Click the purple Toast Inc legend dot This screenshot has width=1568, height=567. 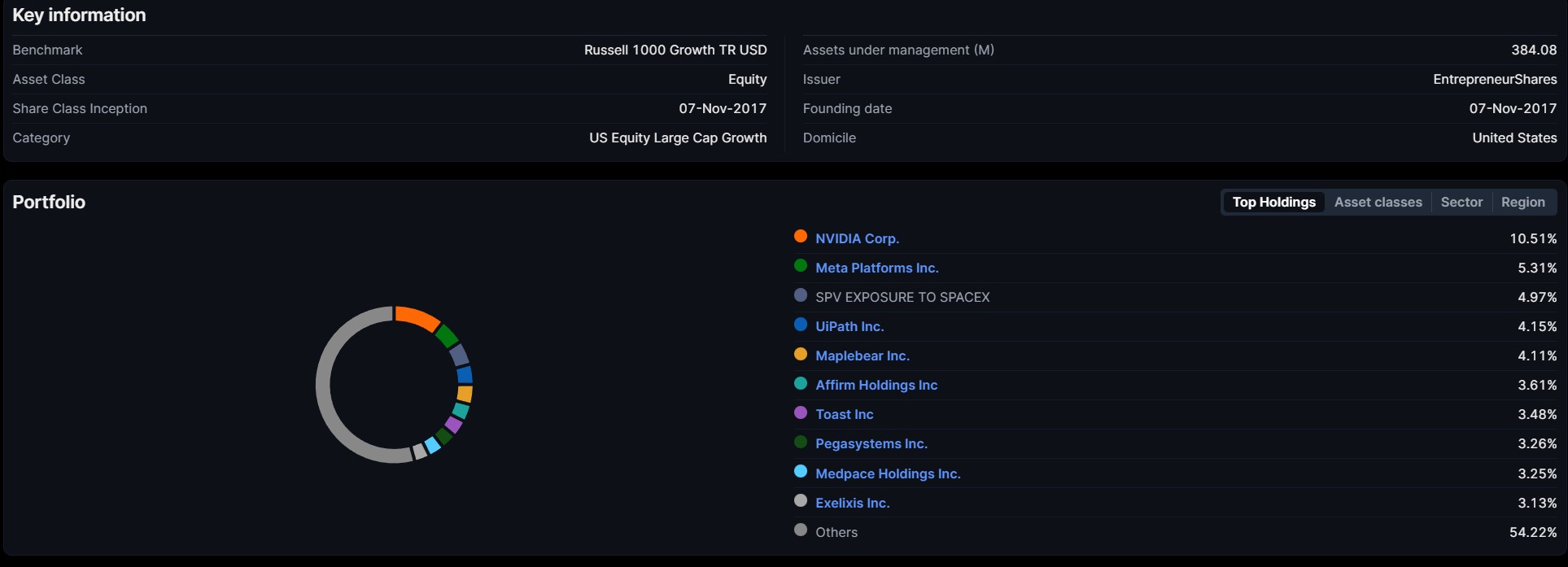tap(801, 412)
